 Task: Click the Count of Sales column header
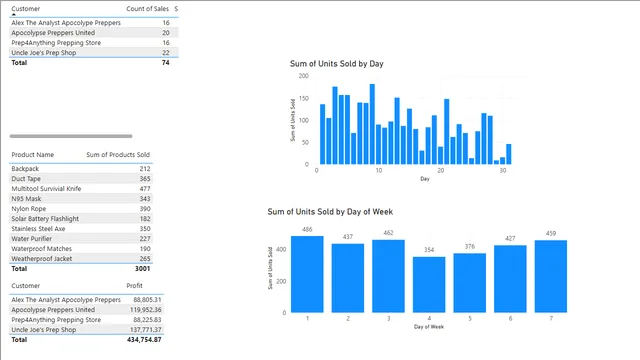(x=147, y=9)
